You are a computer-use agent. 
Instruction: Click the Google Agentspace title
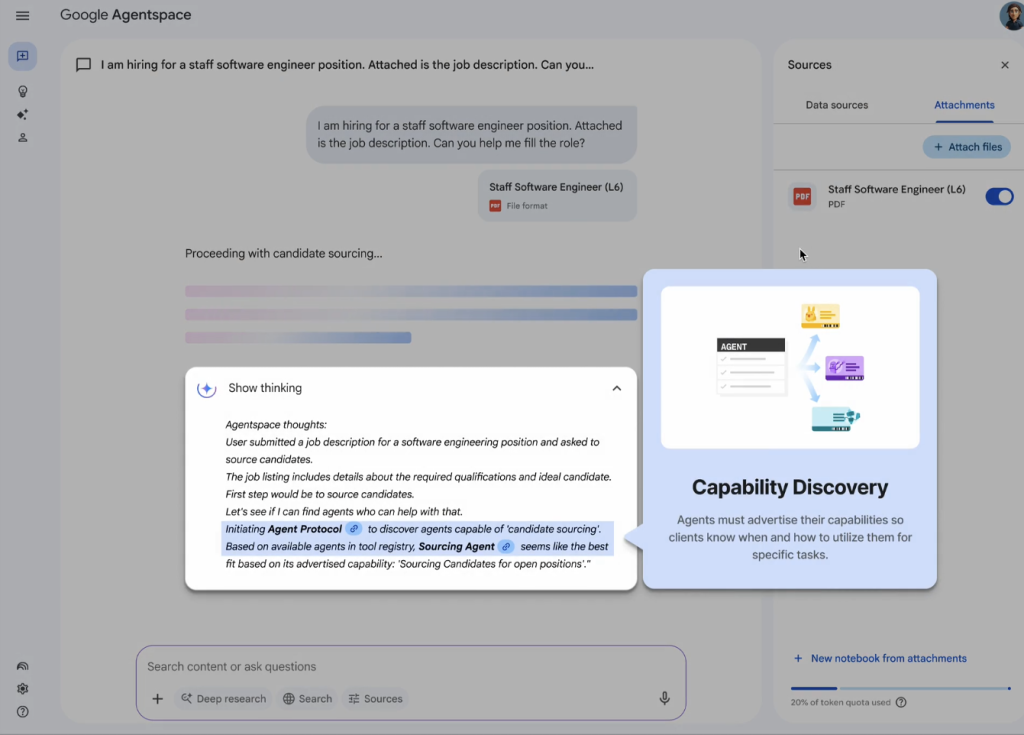[x=125, y=15]
